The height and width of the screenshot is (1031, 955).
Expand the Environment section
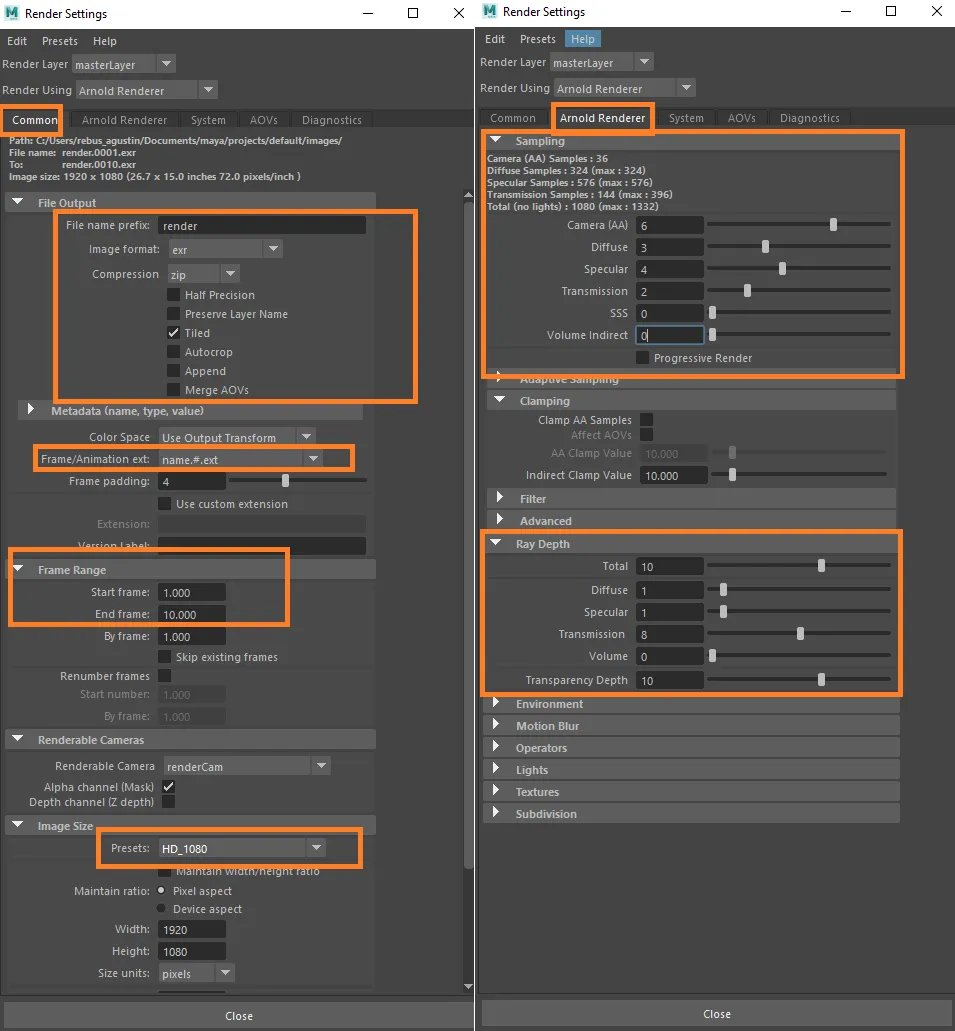[x=496, y=703]
